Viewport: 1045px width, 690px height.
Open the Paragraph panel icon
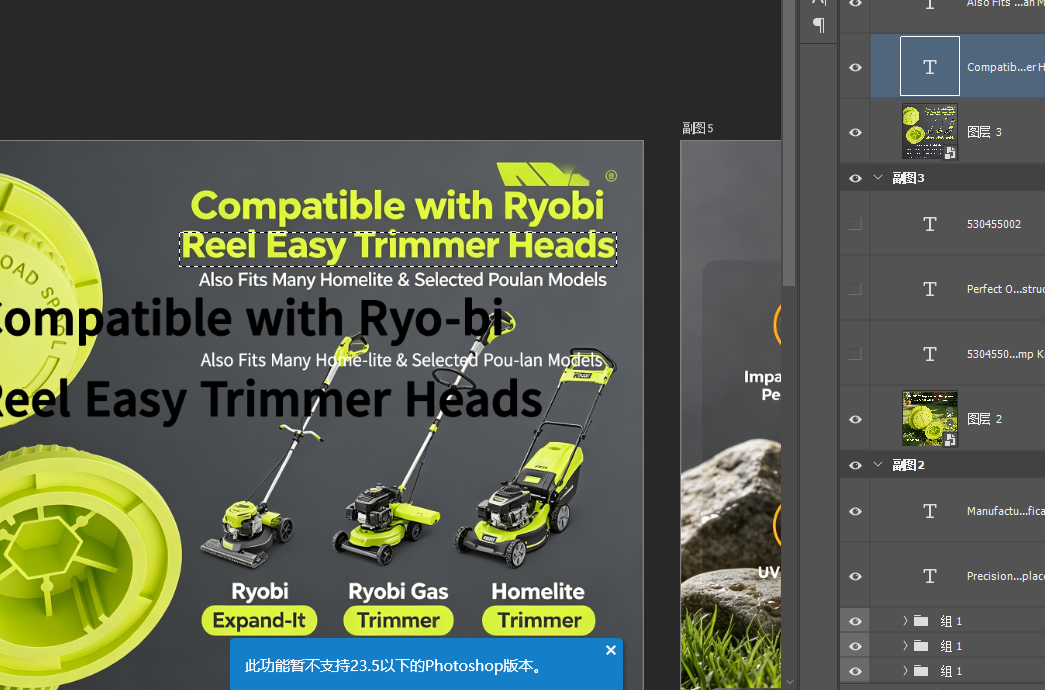coord(818,25)
